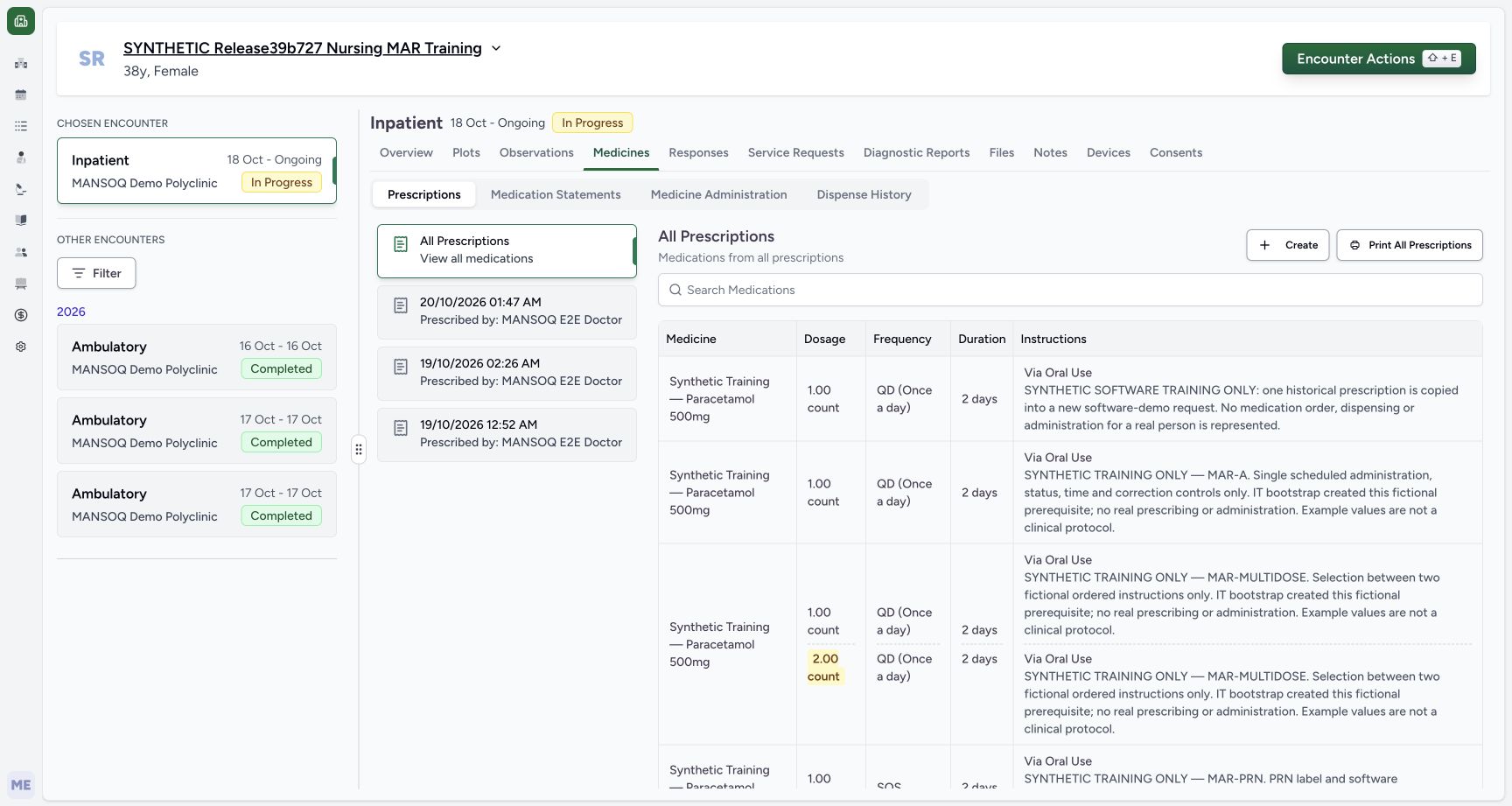Click the book icon in sidebar
This screenshot has height=806, width=1512.
pyautogui.click(x=21, y=221)
